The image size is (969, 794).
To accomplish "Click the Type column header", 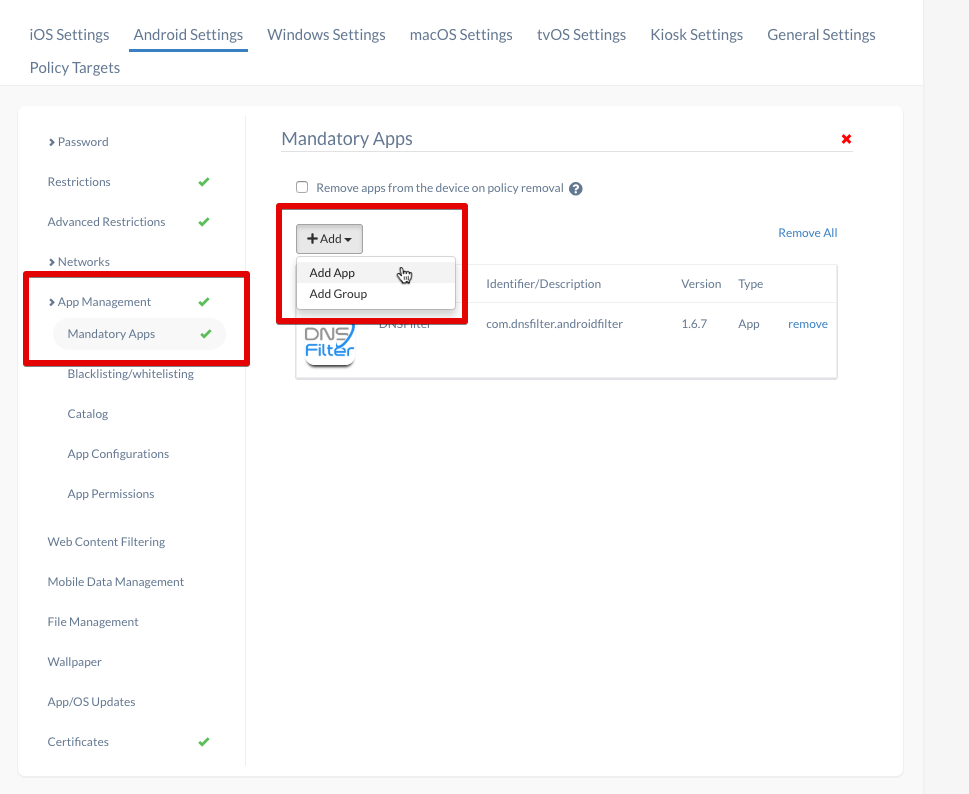I will click(x=750, y=284).
